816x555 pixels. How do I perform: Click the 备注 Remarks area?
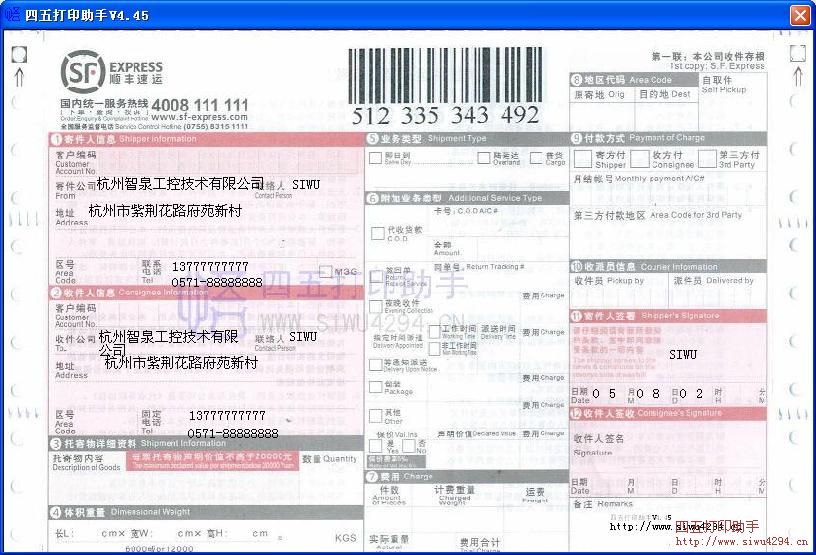668,523
